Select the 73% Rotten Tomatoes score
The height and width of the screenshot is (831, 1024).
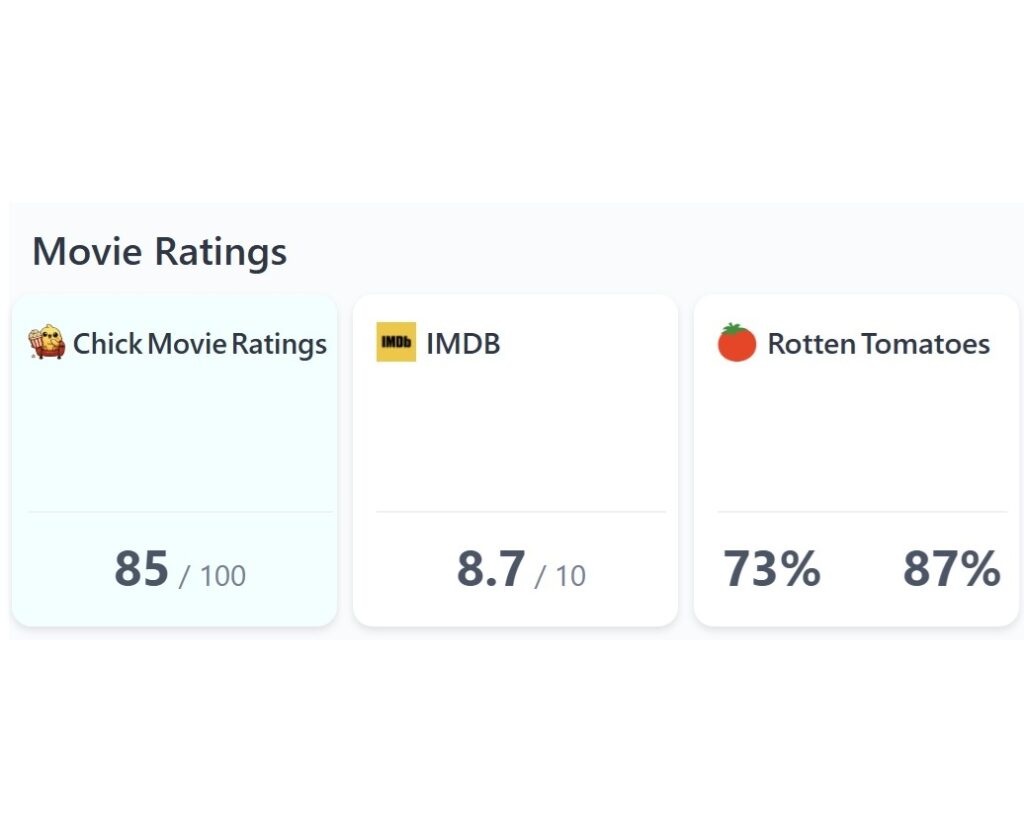point(771,568)
